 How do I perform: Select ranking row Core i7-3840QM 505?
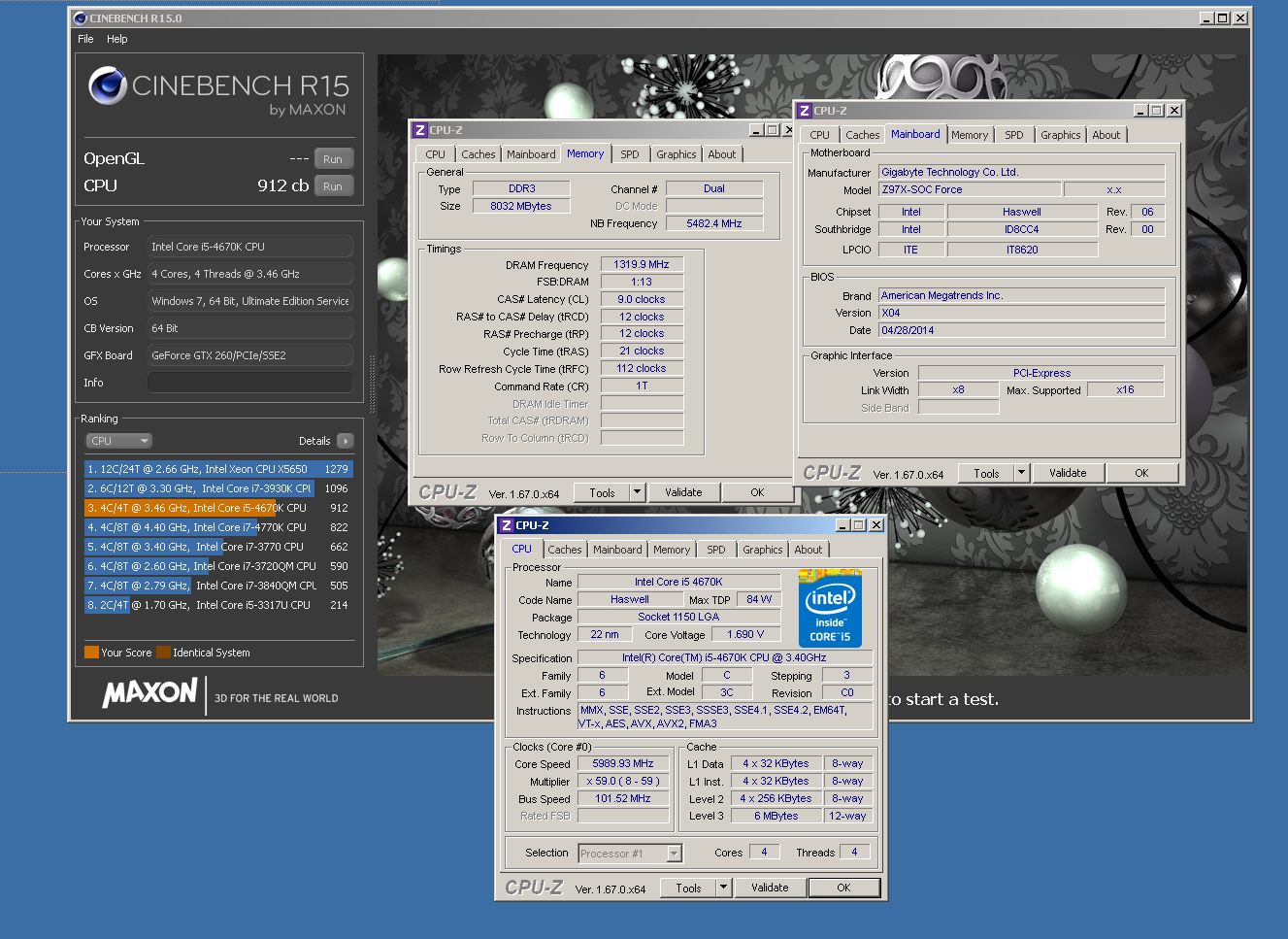tap(217, 586)
